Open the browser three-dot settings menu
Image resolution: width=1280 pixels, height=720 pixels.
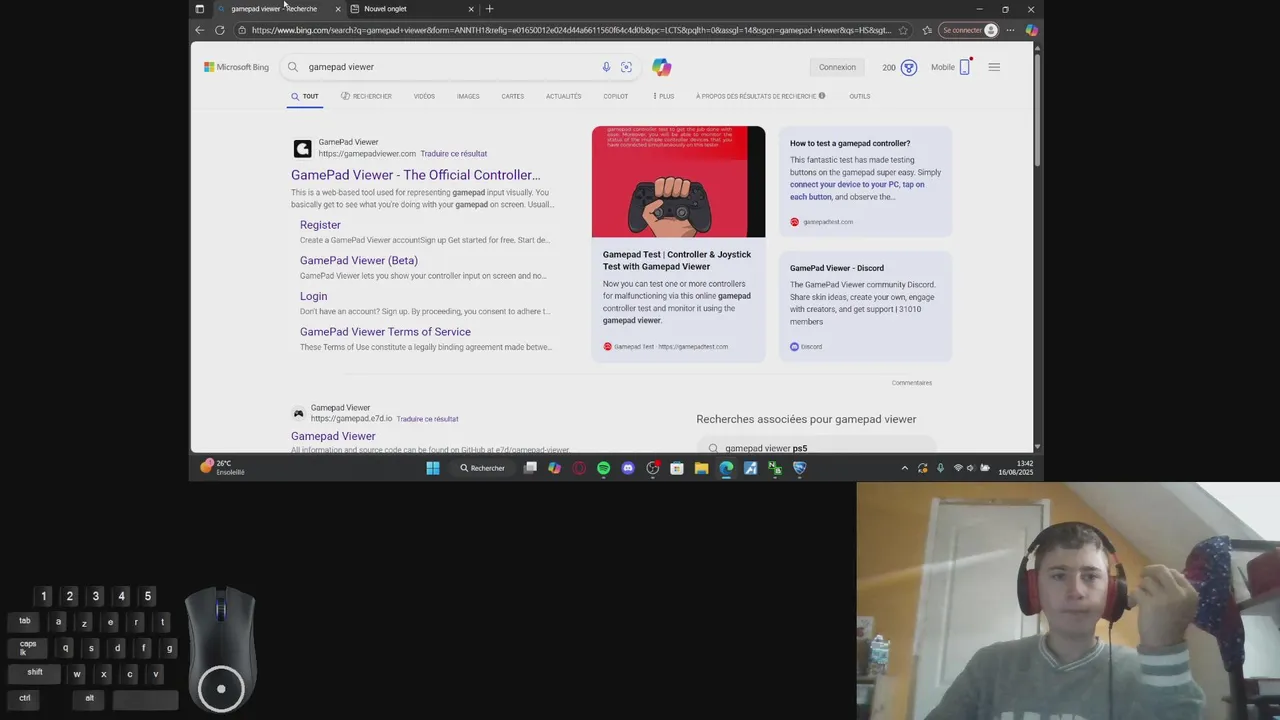click(x=1011, y=30)
